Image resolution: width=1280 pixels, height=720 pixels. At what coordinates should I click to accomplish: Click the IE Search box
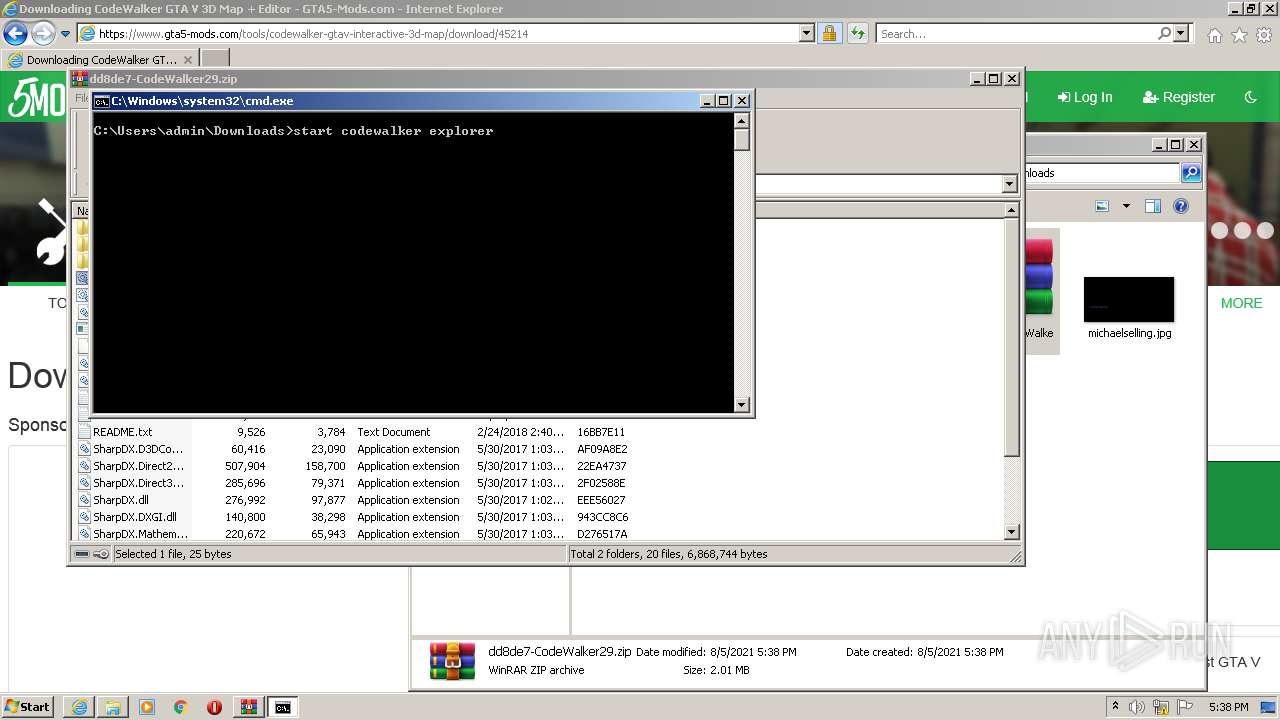1017,33
